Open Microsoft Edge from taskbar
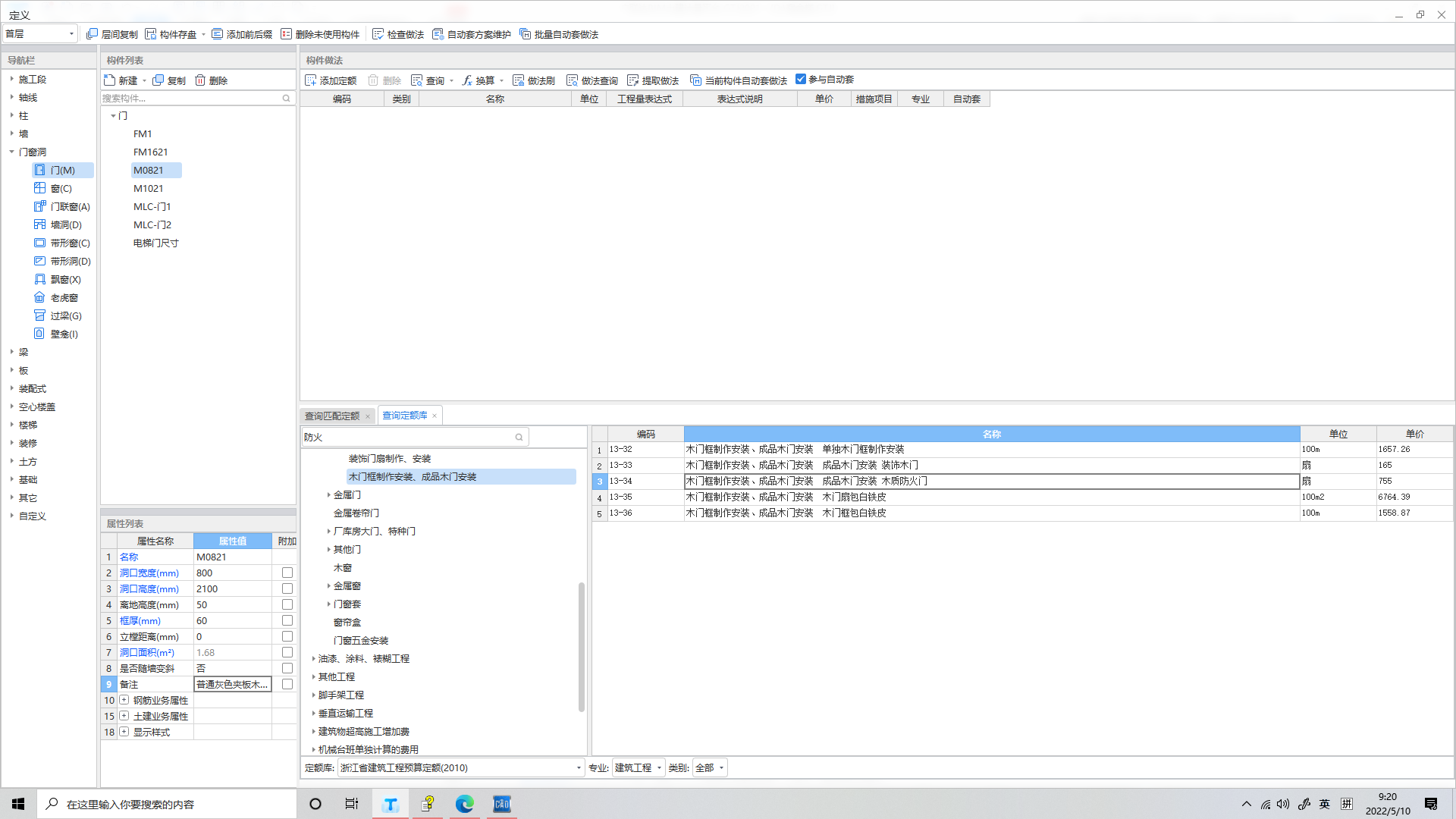 click(x=465, y=804)
